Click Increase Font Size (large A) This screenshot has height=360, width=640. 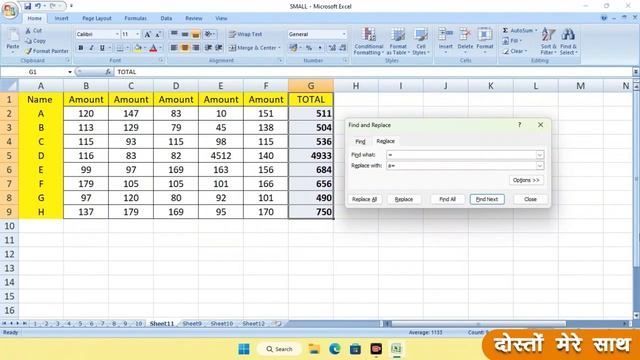pyautogui.click(x=148, y=34)
